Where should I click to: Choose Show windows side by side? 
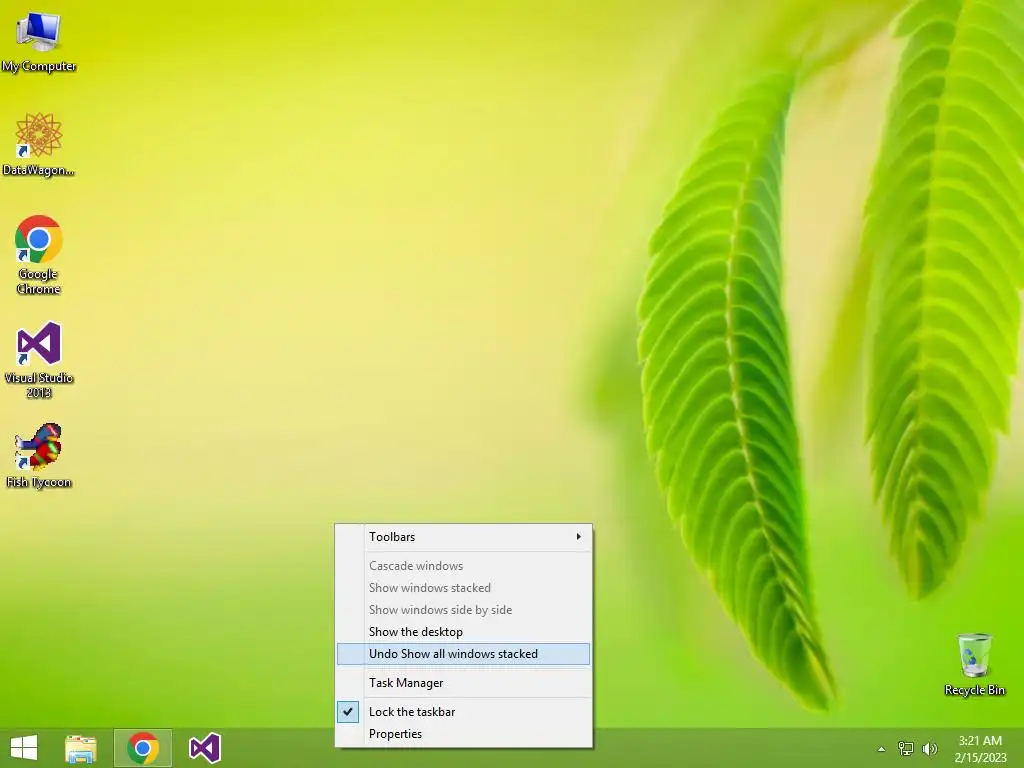464,610
